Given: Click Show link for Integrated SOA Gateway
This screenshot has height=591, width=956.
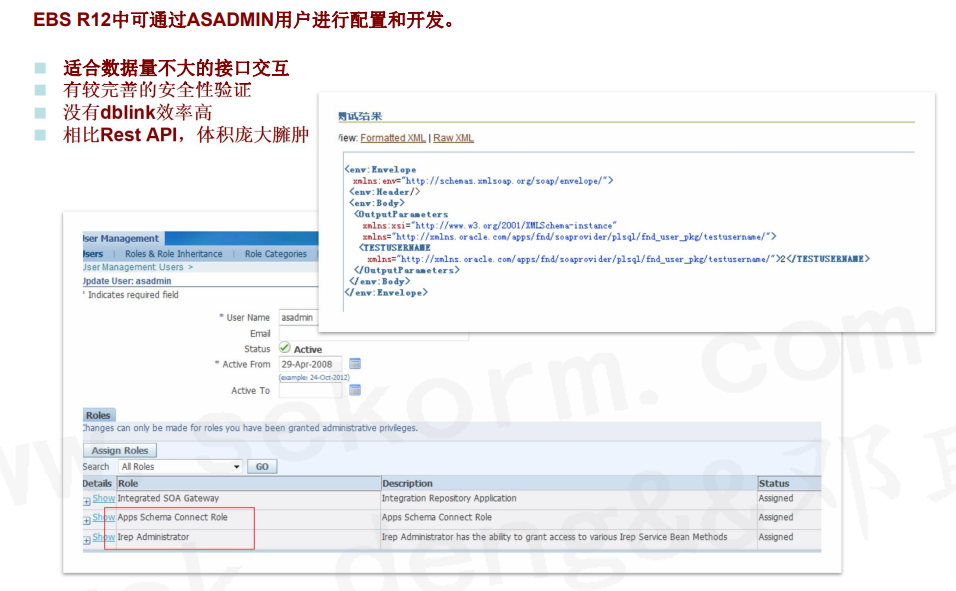Looking at the screenshot, I should tap(104, 498).
